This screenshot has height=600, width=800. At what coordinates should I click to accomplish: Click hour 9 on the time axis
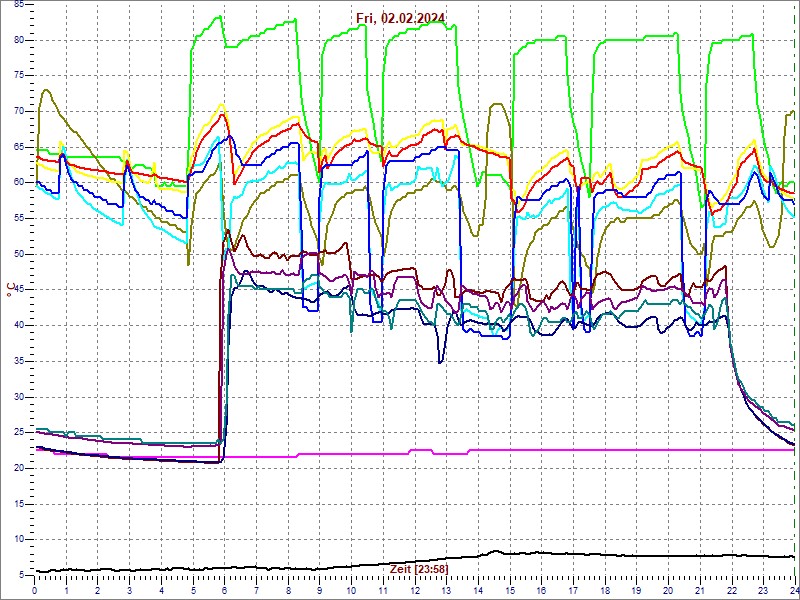point(320,589)
